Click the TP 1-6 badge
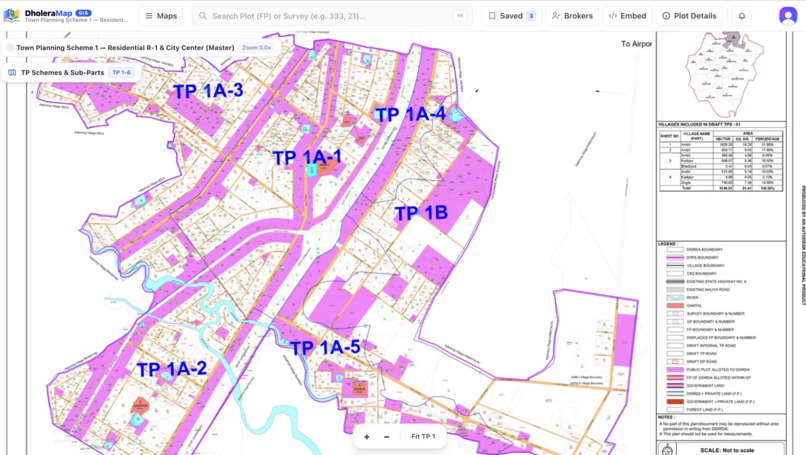This screenshot has height=455, width=806. click(122, 72)
